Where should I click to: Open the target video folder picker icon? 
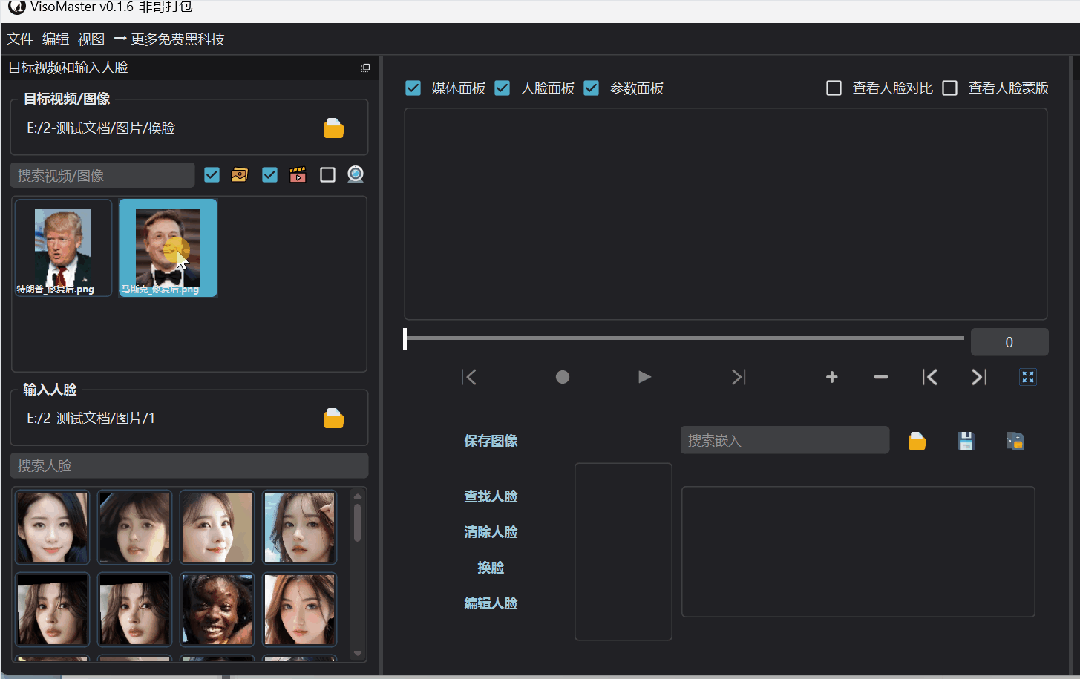[x=333, y=127]
